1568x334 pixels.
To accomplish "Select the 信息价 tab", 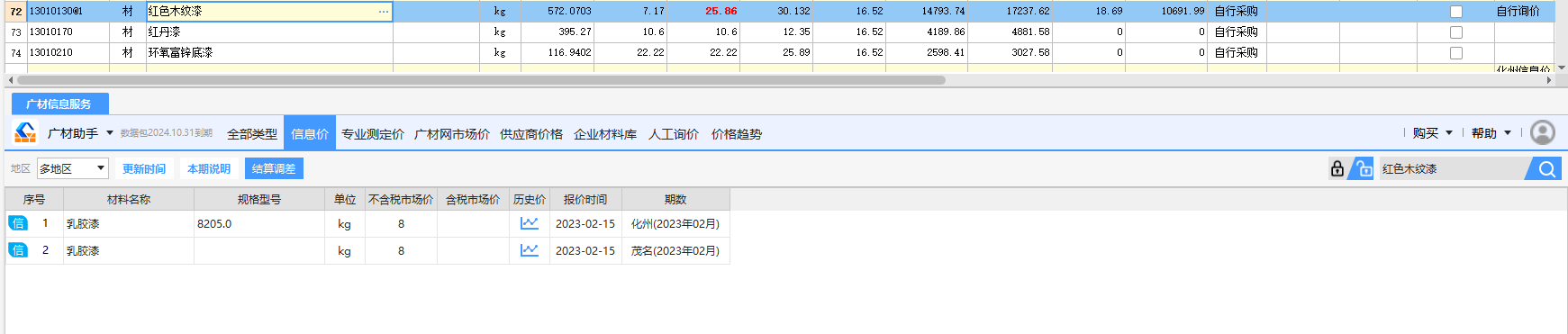I will click(310, 133).
